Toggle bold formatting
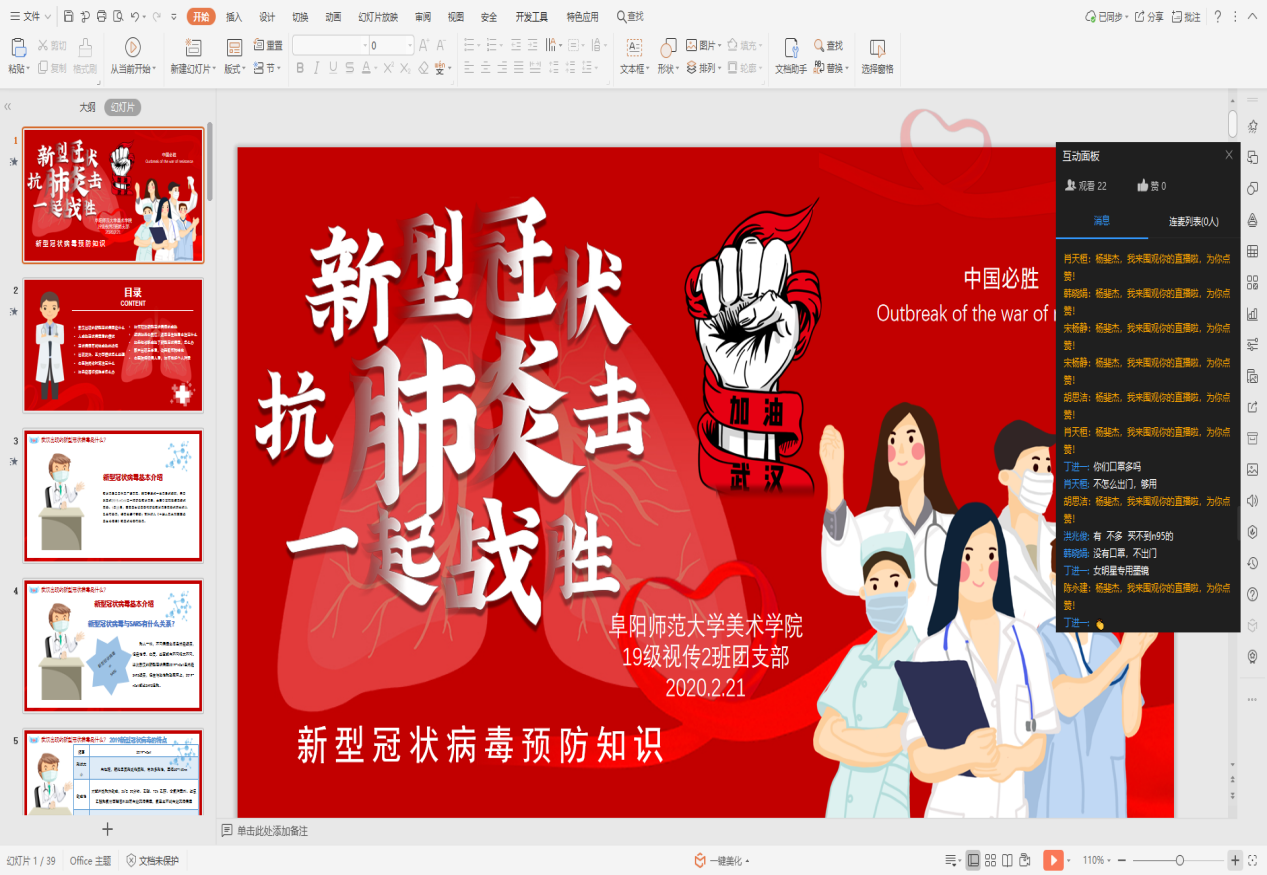1267x875 pixels. 299,68
